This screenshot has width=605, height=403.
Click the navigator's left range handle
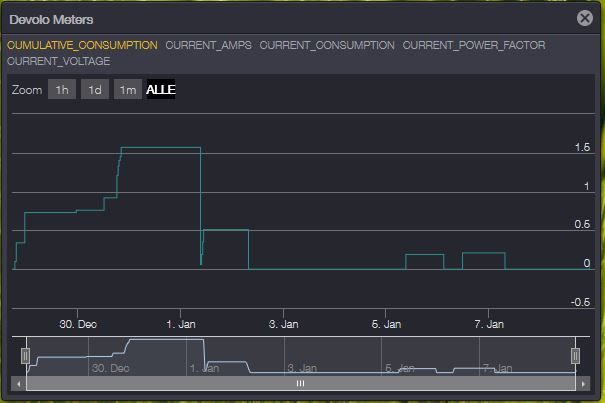pyautogui.click(x=26, y=355)
